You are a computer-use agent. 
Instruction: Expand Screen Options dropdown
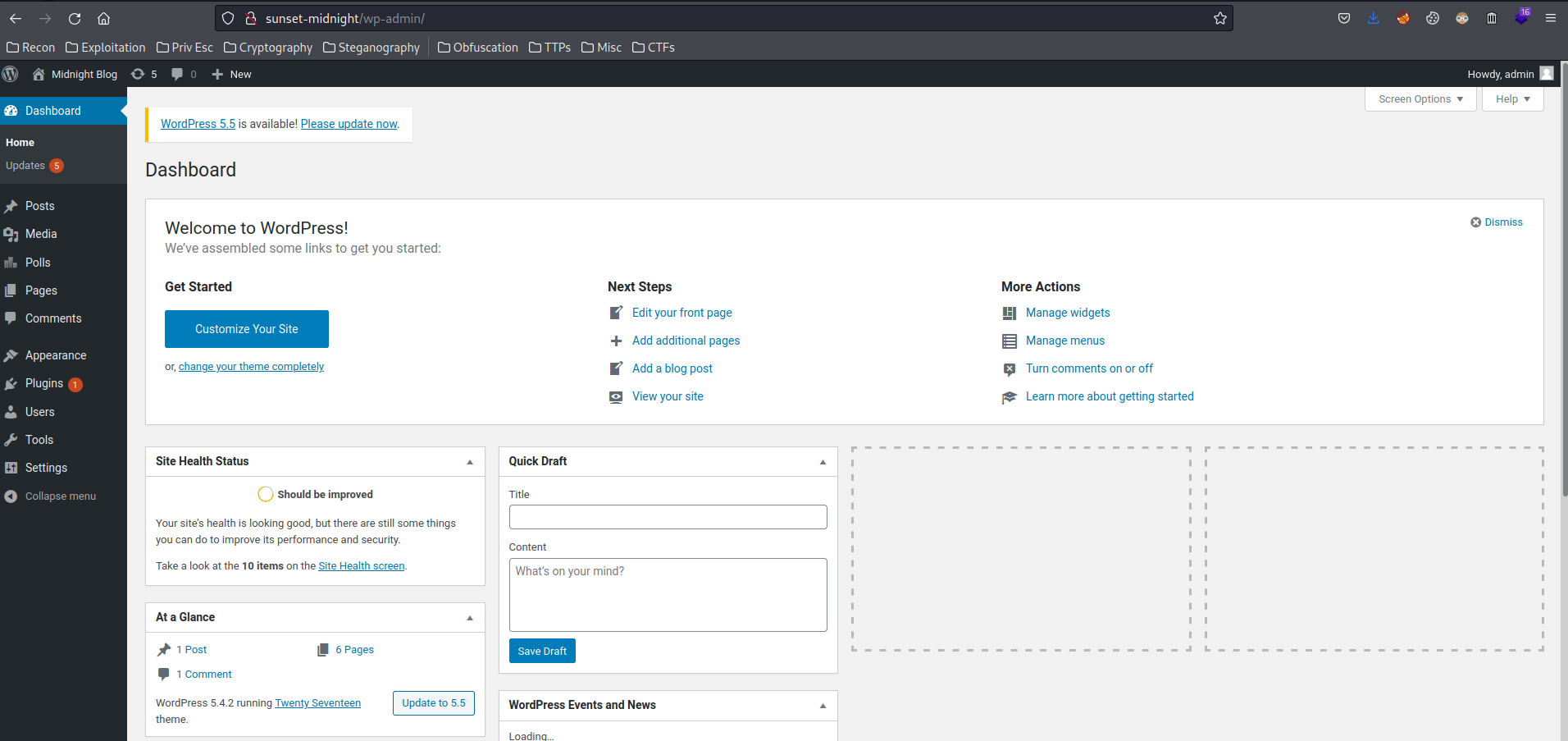[x=1420, y=98]
